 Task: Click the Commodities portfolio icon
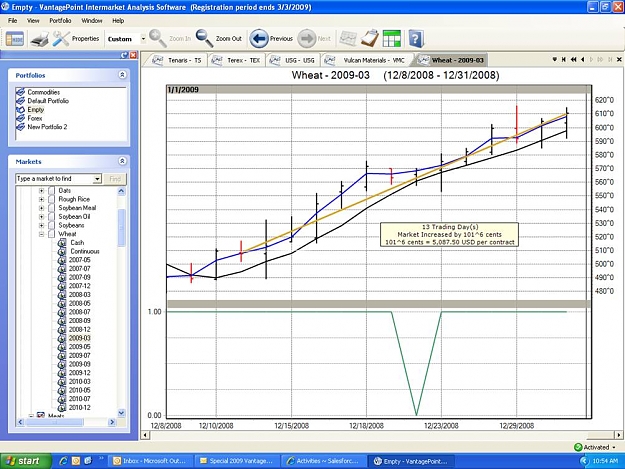tap(20, 92)
